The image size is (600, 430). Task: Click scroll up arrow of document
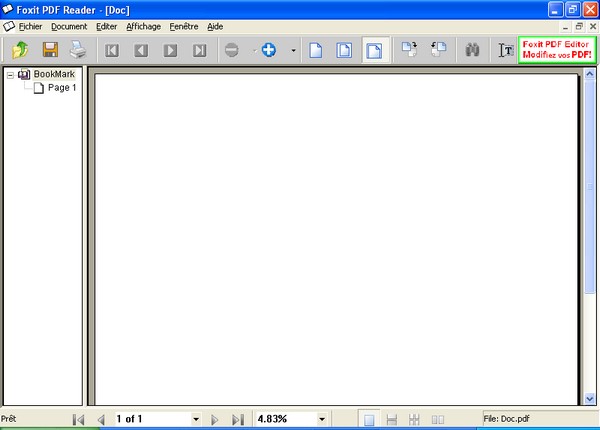590,74
